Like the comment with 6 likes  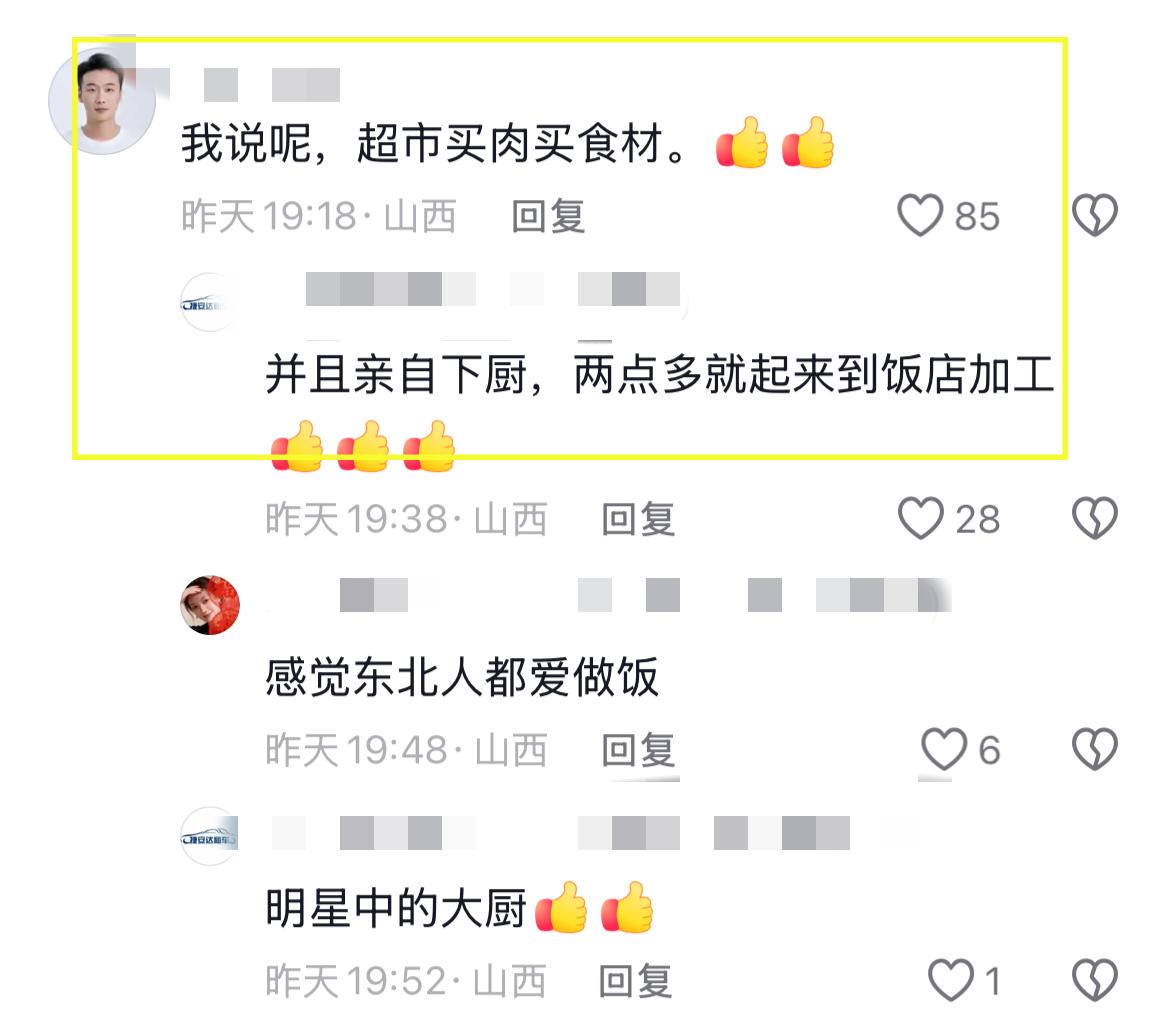[x=943, y=749]
